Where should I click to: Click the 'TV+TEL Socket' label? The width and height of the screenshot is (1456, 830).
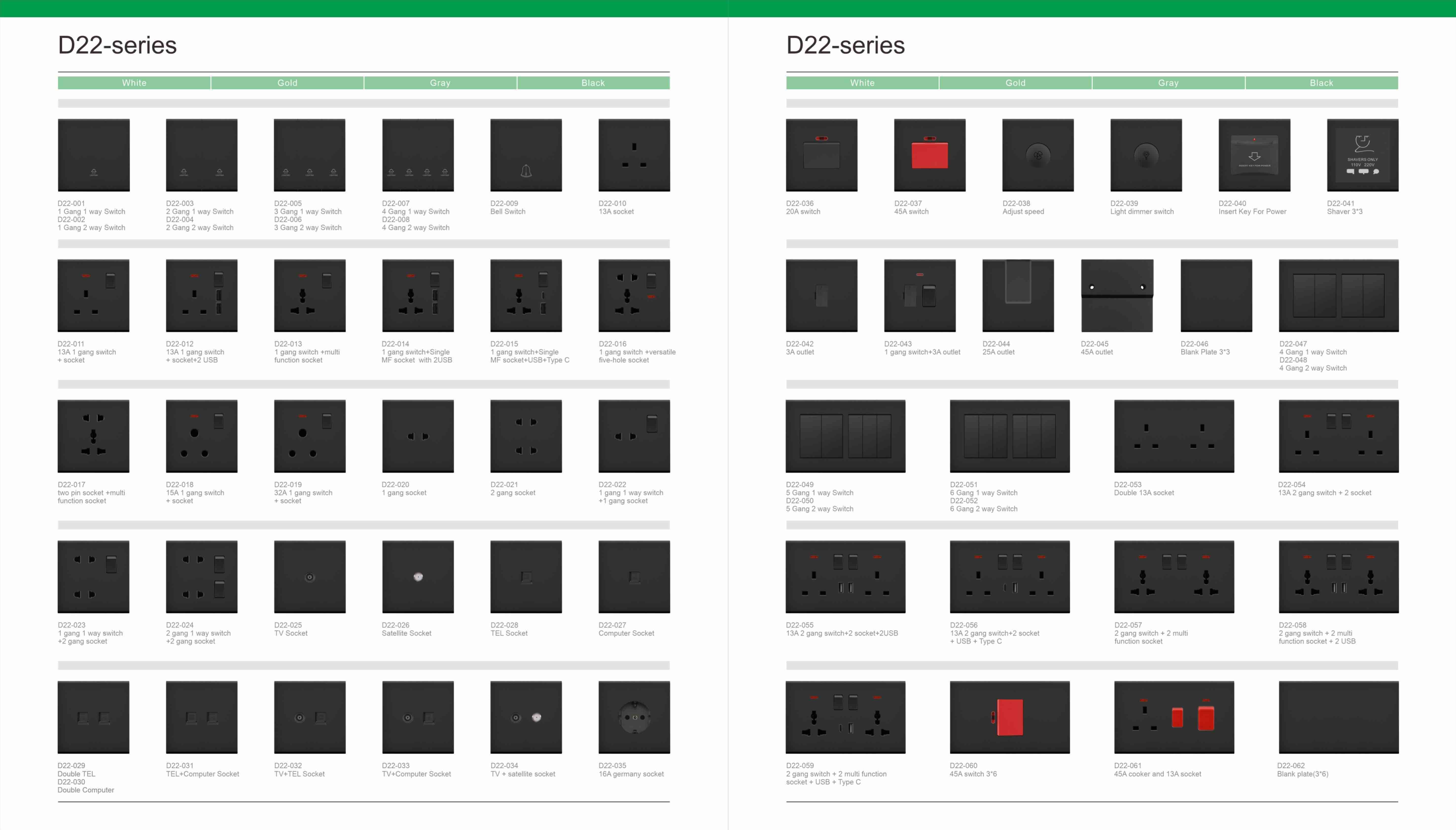coord(299,774)
